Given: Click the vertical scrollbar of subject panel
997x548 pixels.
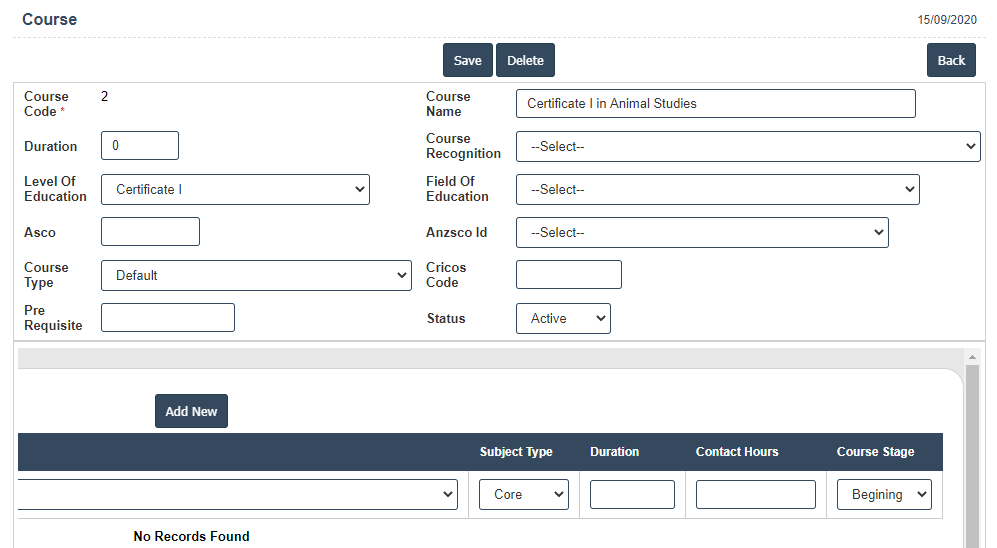Looking at the screenshot, I should [971, 450].
